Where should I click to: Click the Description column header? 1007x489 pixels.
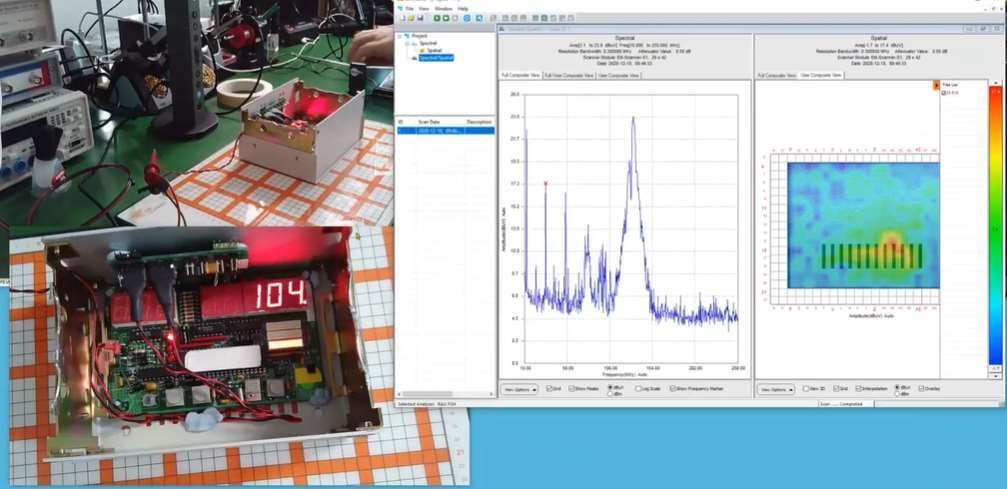[x=479, y=121]
